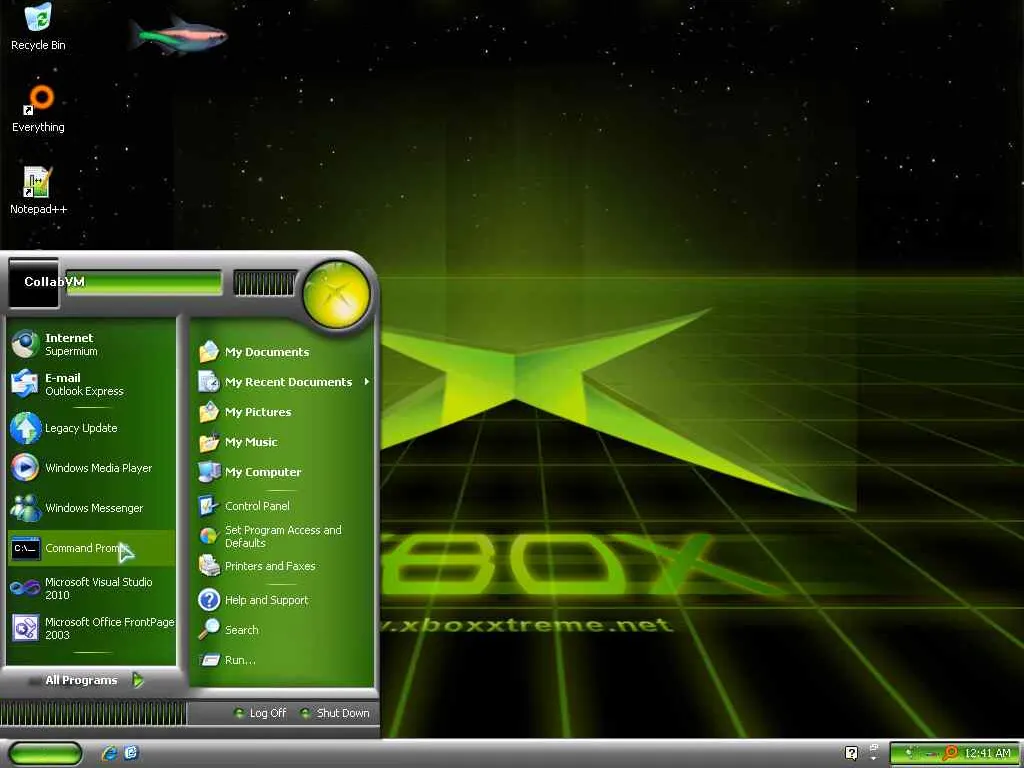Open Set Program Access and Defaults
Screen dimensions: 1024x768
coord(283,536)
